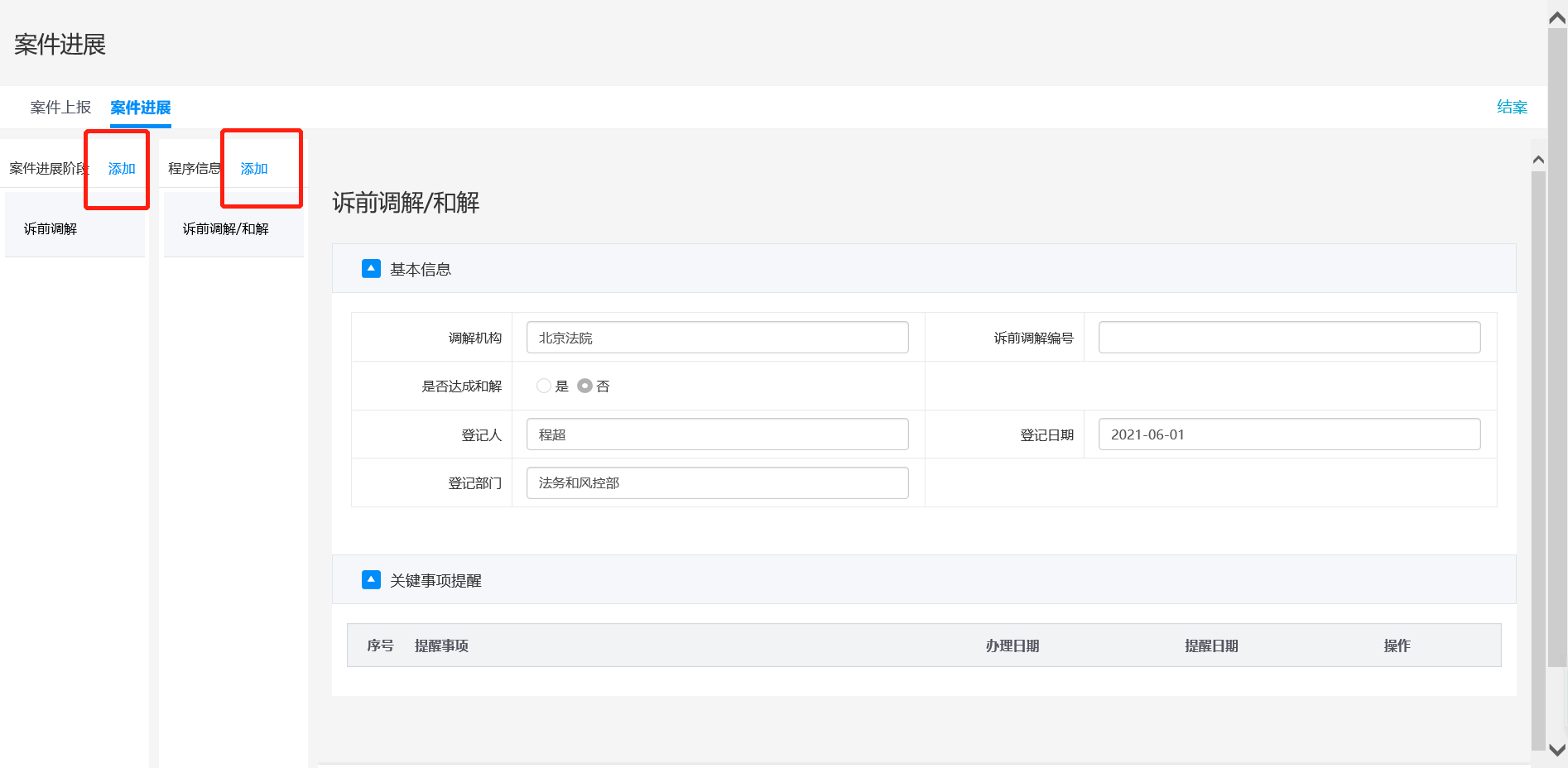Screen dimensions: 1568x768
Task: Click the 提醒日期 column header
Action: pos(1211,646)
